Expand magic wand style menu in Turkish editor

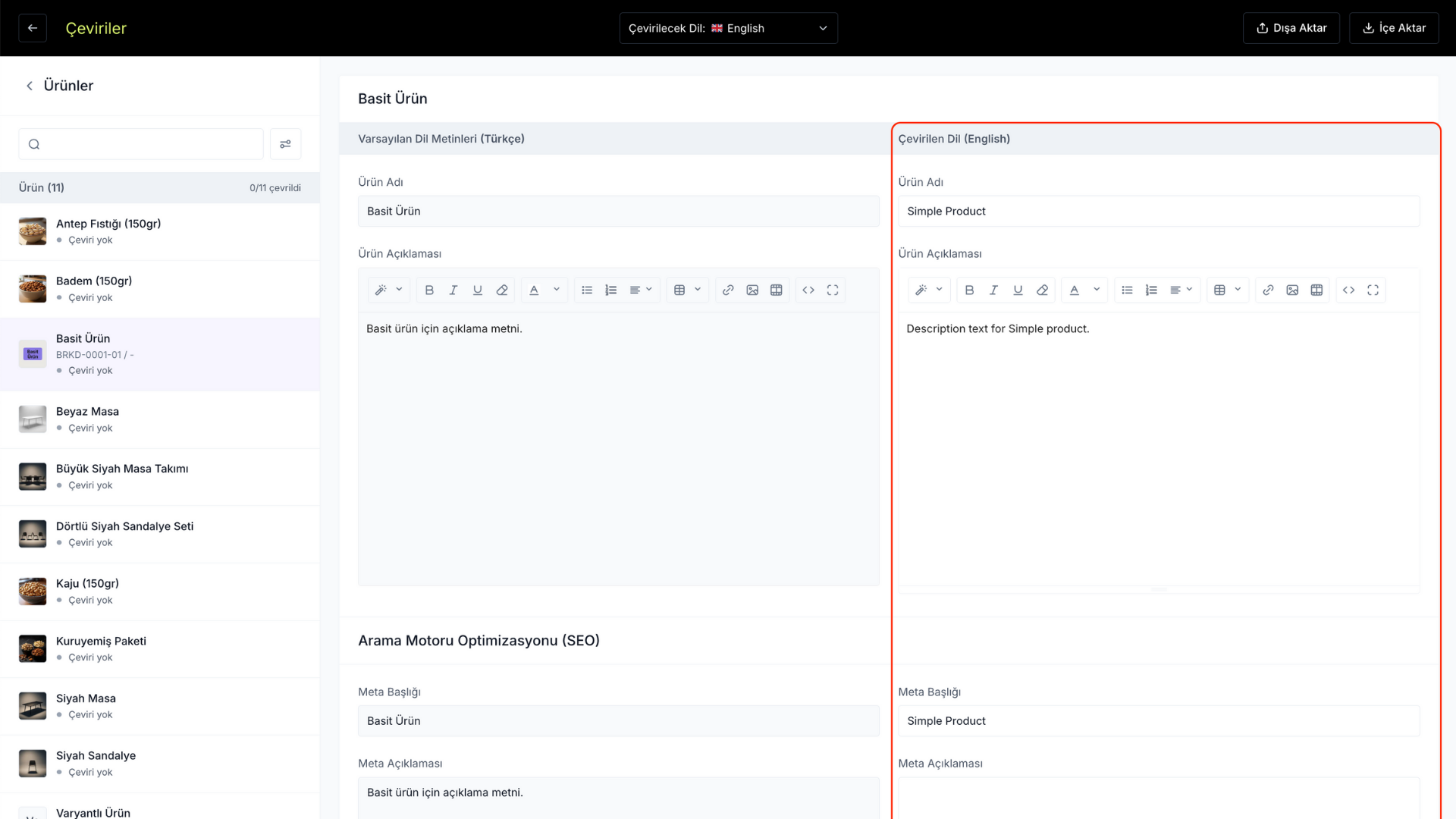click(389, 290)
